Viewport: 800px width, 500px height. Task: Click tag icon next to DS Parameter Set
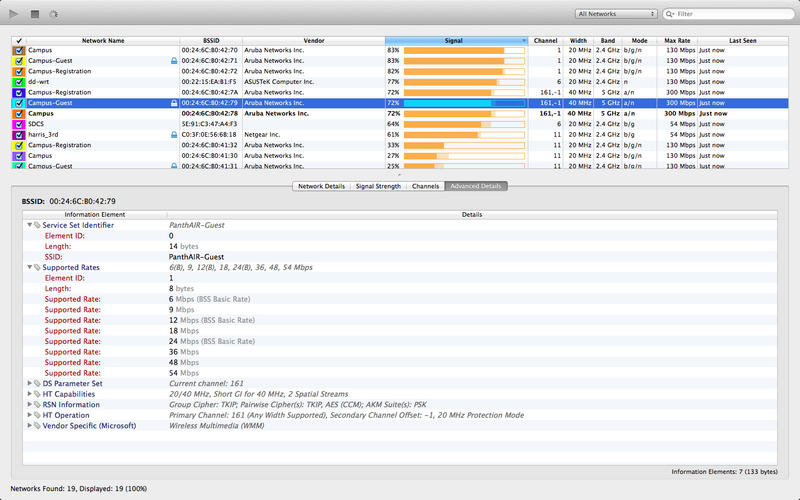click(x=37, y=383)
